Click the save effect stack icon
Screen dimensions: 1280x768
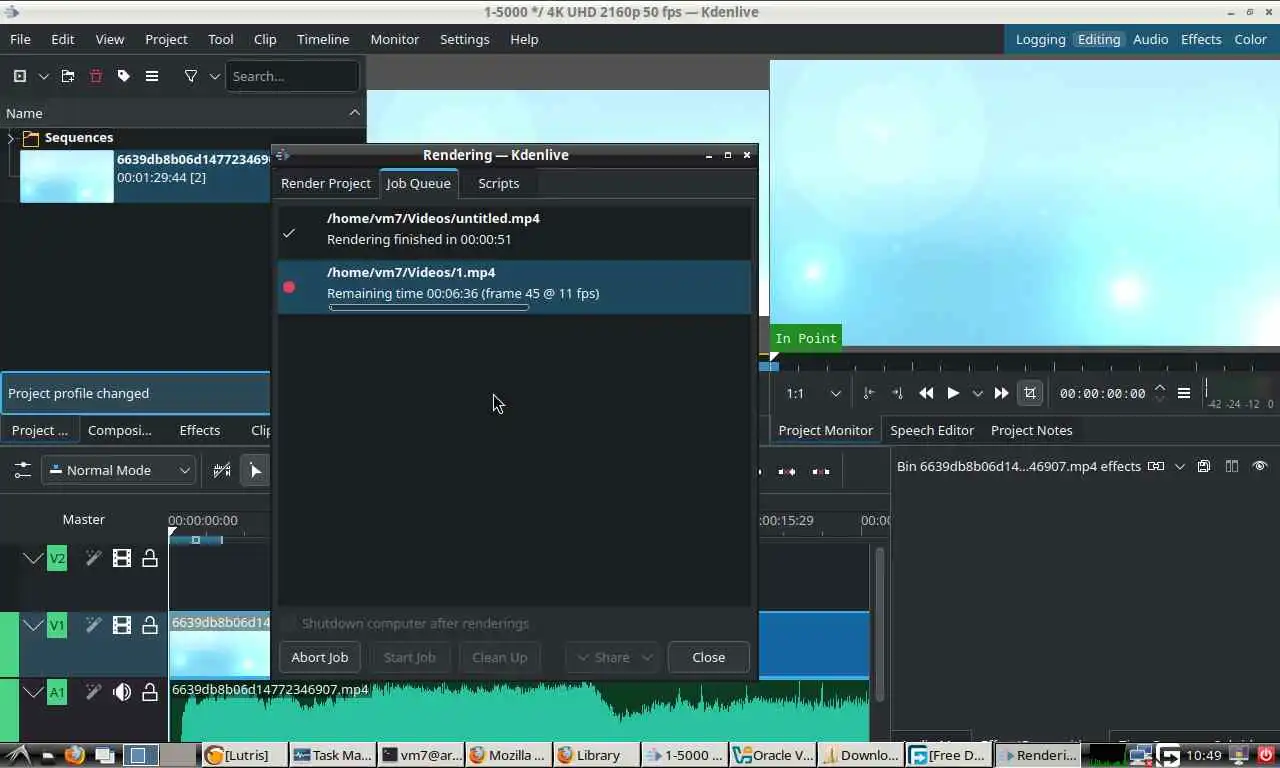coord(1204,466)
